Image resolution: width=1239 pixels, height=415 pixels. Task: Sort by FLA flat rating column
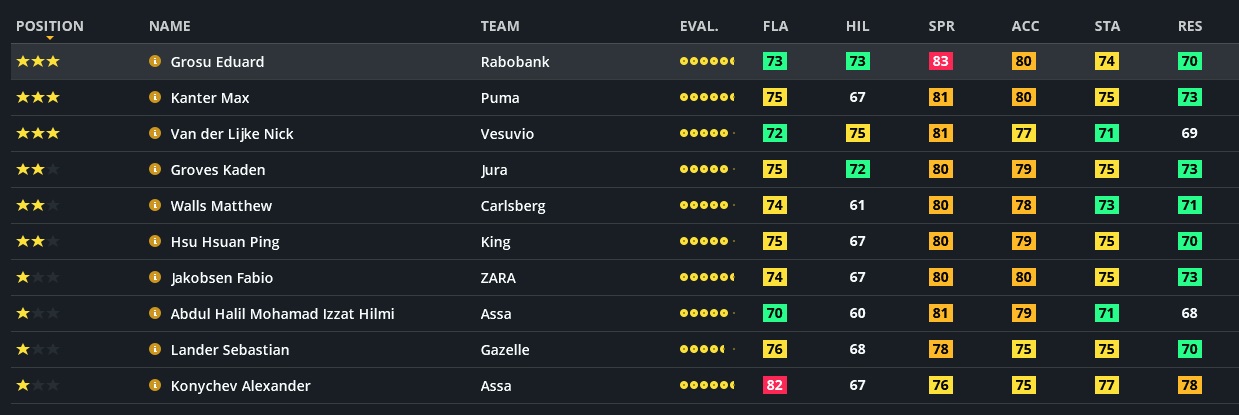tap(775, 26)
